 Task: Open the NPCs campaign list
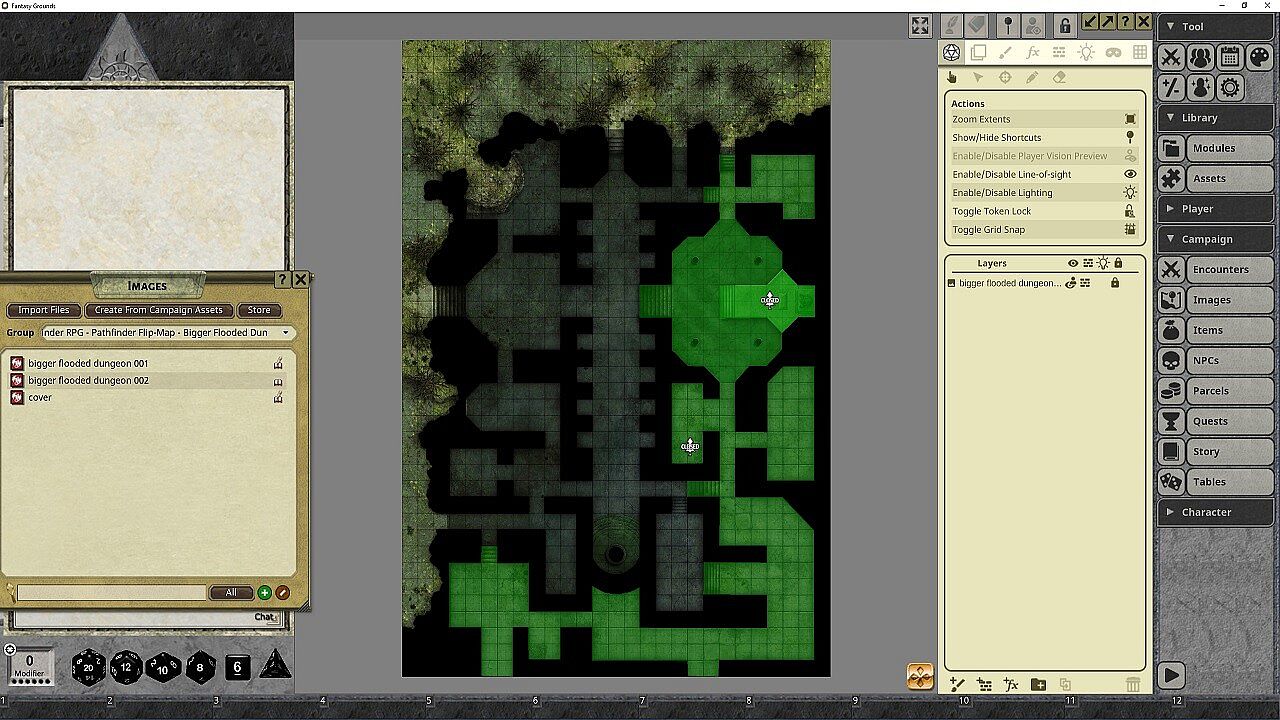pos(1216,360)
